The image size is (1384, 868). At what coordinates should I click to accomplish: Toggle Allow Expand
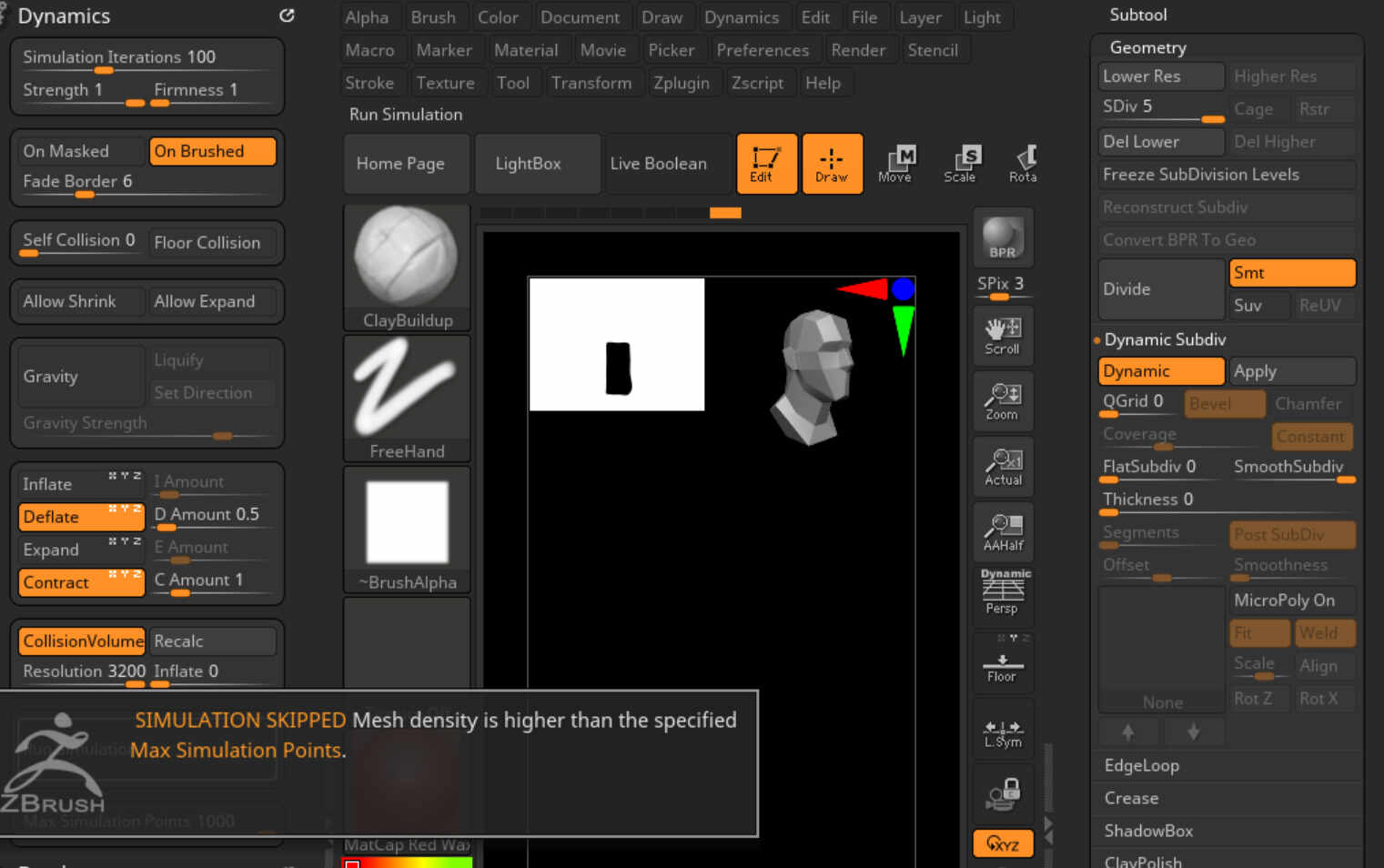pos(212,301)
